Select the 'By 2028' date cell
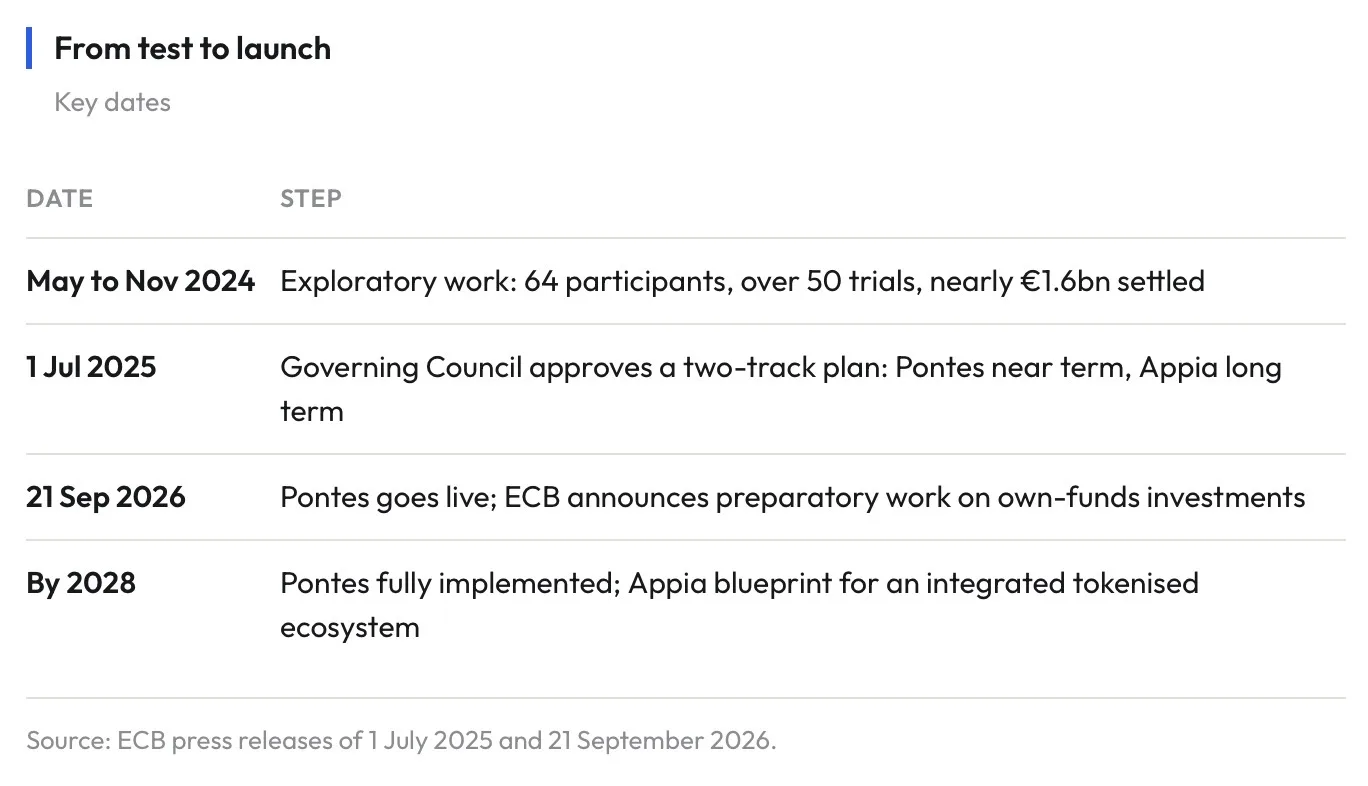This screenshot has height=786, width=1368. click(81, 583)
